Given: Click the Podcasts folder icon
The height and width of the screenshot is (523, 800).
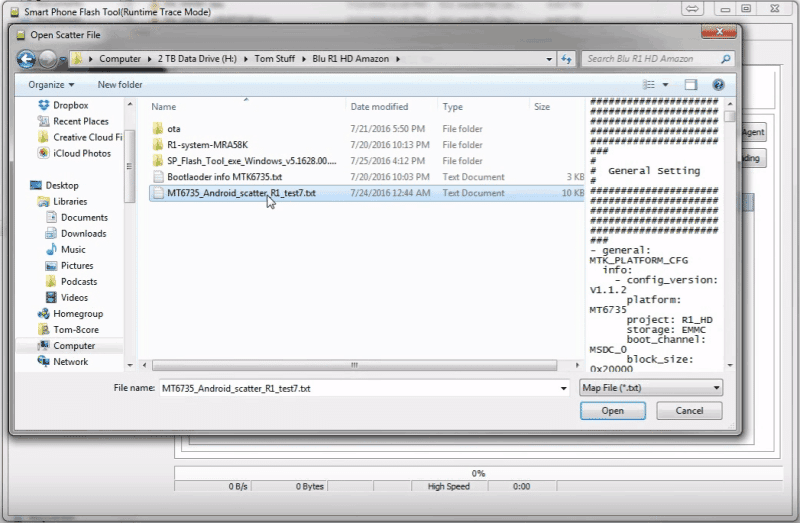Looking at the screenshot, I should tap(52, 282).
